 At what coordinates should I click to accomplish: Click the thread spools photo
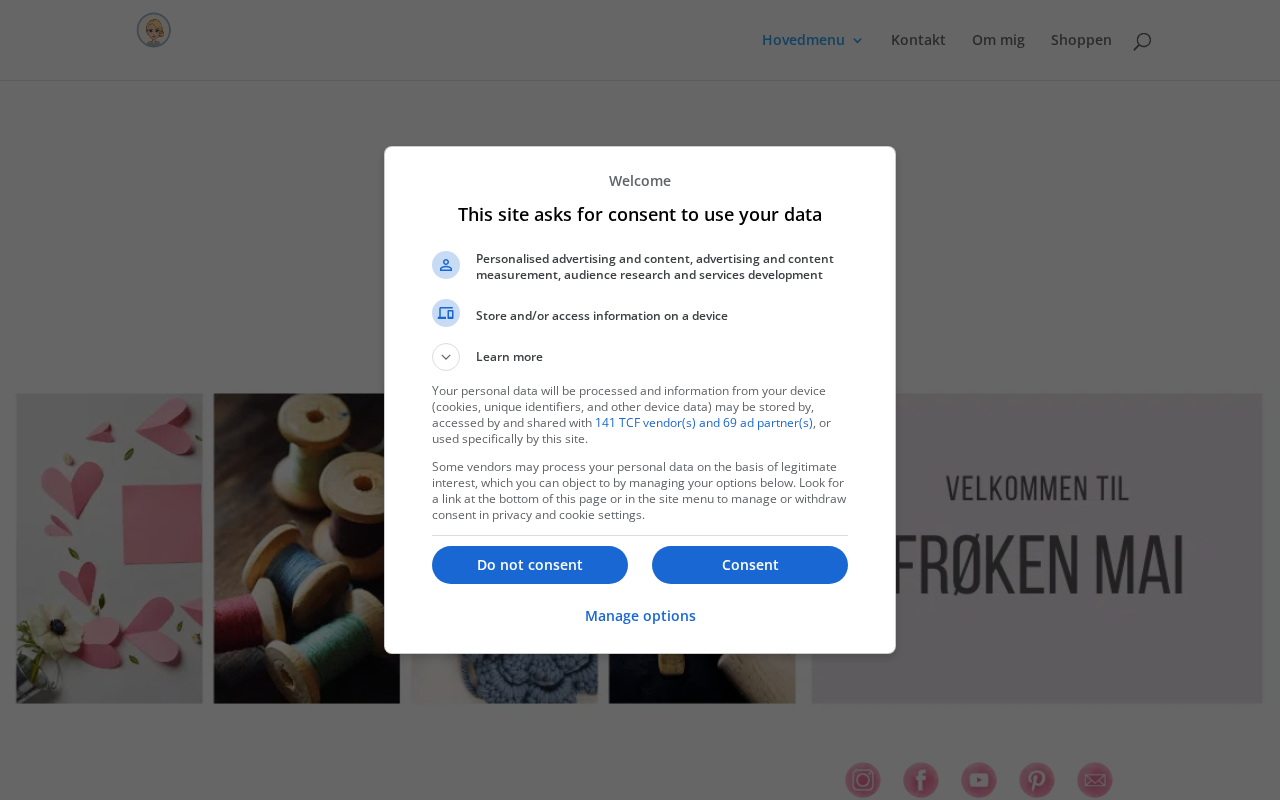point(306,548)
